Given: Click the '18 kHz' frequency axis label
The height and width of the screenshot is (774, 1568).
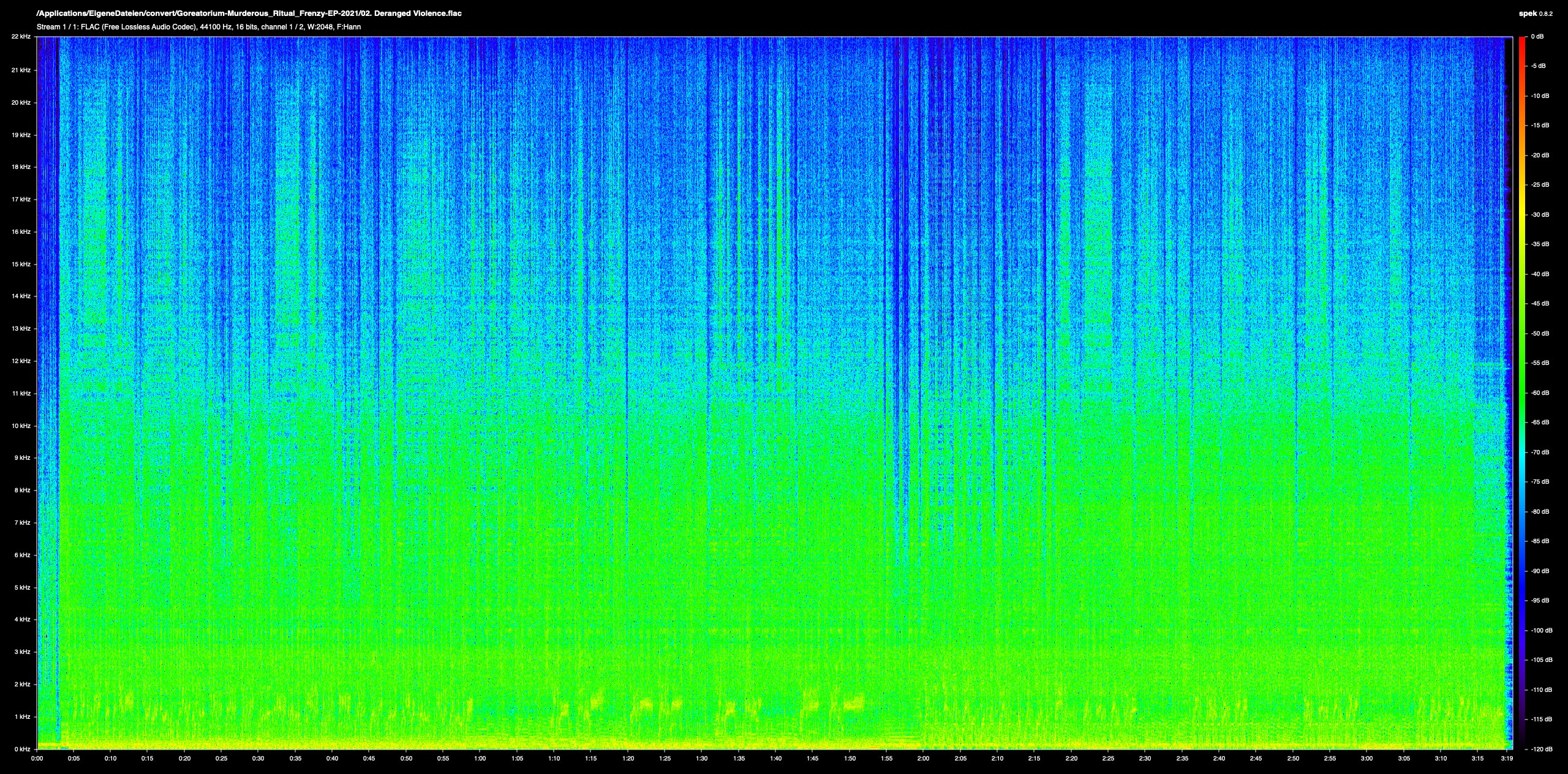Looking at the screenshot, I should click(x=21, y=167).
